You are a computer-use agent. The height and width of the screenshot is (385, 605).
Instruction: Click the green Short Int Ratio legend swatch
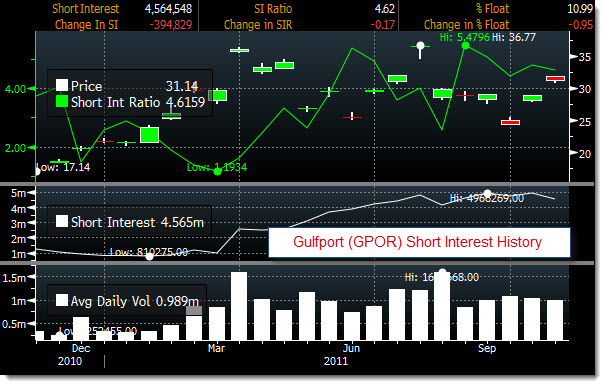tap(62, 101)
